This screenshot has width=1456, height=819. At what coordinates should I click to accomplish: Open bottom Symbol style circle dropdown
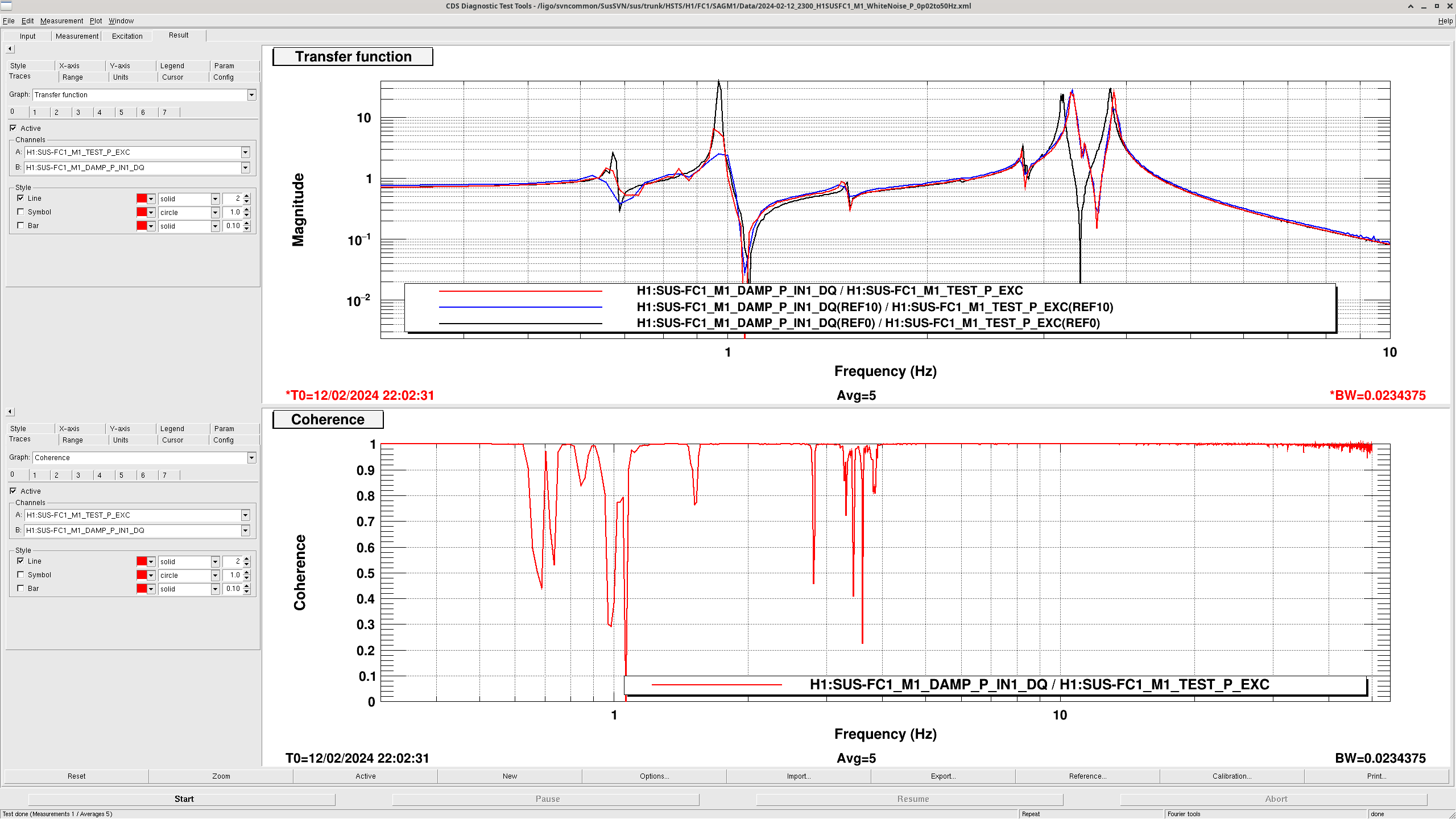click(215, 576)
